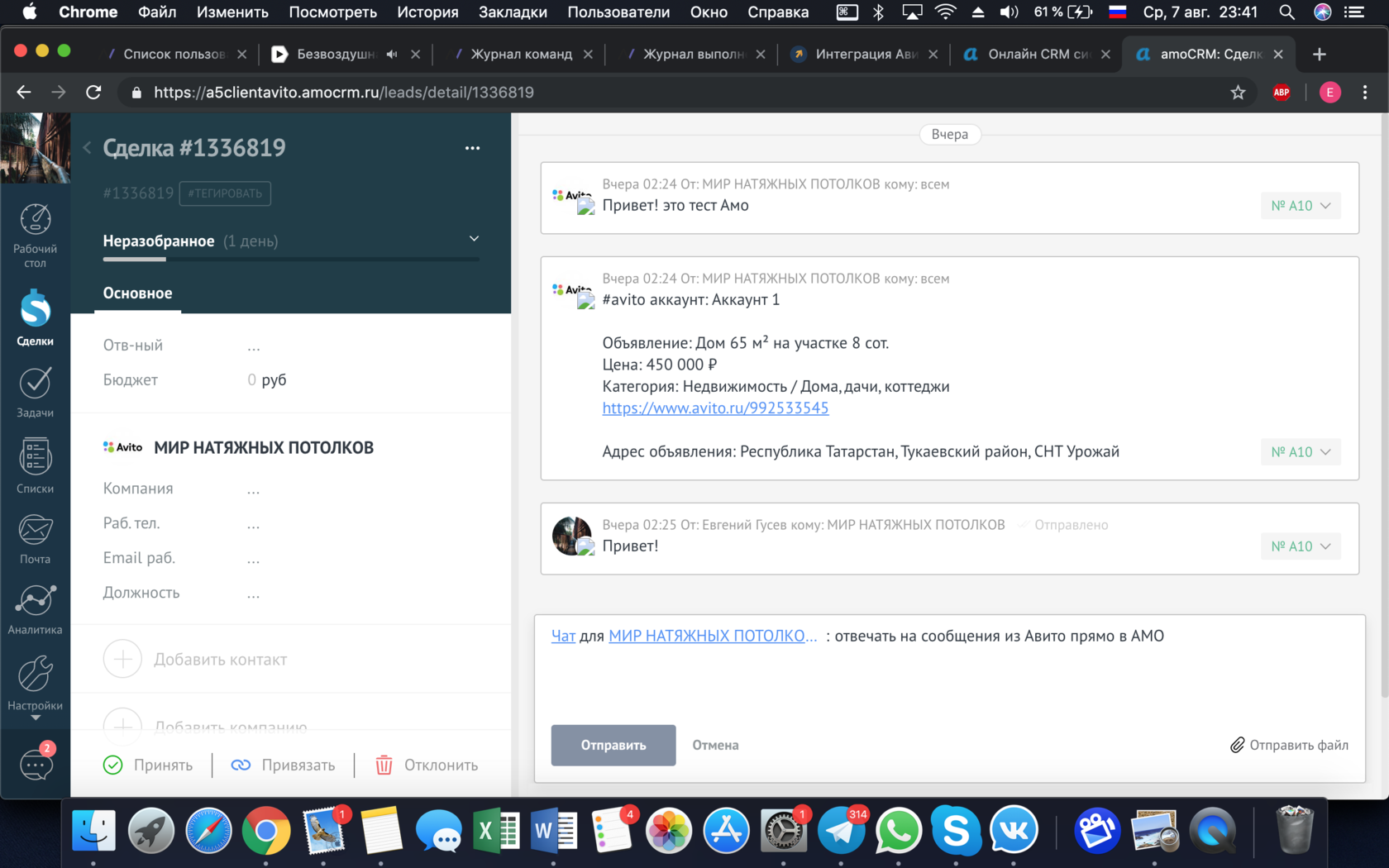The width and height of the screenshot is (1389, 868).
Task: Open the ABP extension icon
Action: pos(1282,92)
